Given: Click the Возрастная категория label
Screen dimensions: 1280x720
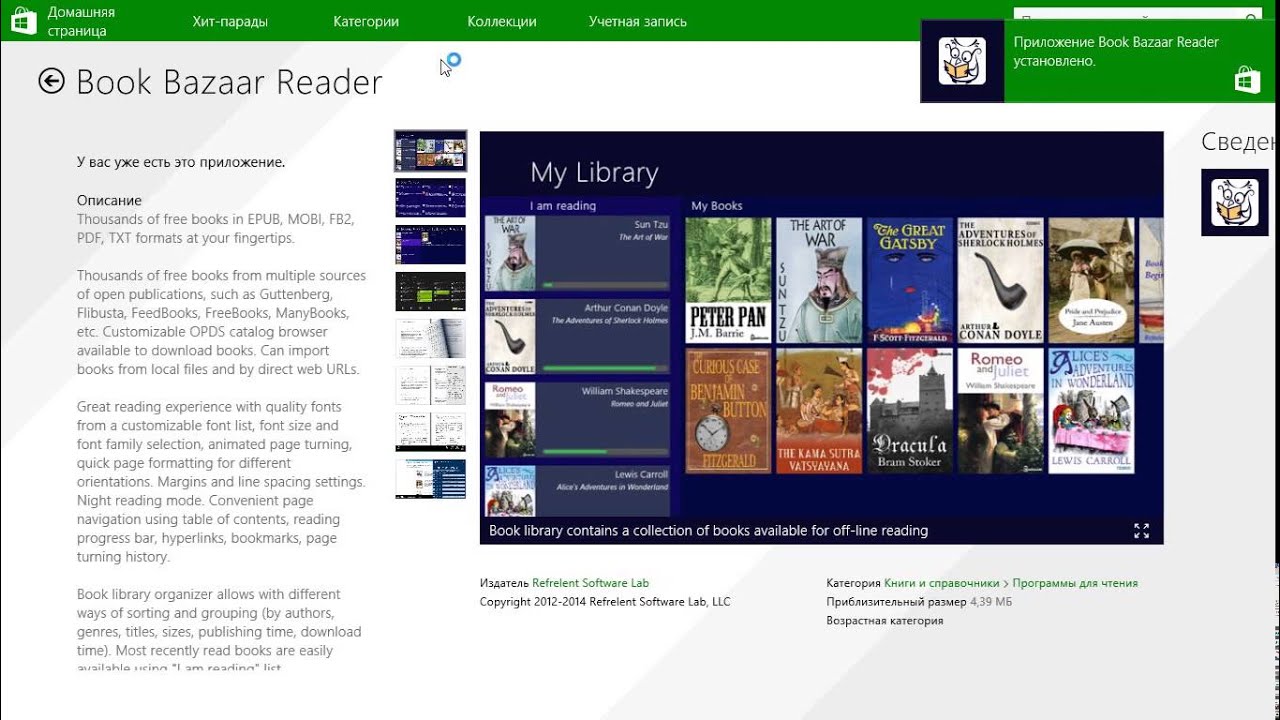Looking at the screenshot, I should coord(884,621).
